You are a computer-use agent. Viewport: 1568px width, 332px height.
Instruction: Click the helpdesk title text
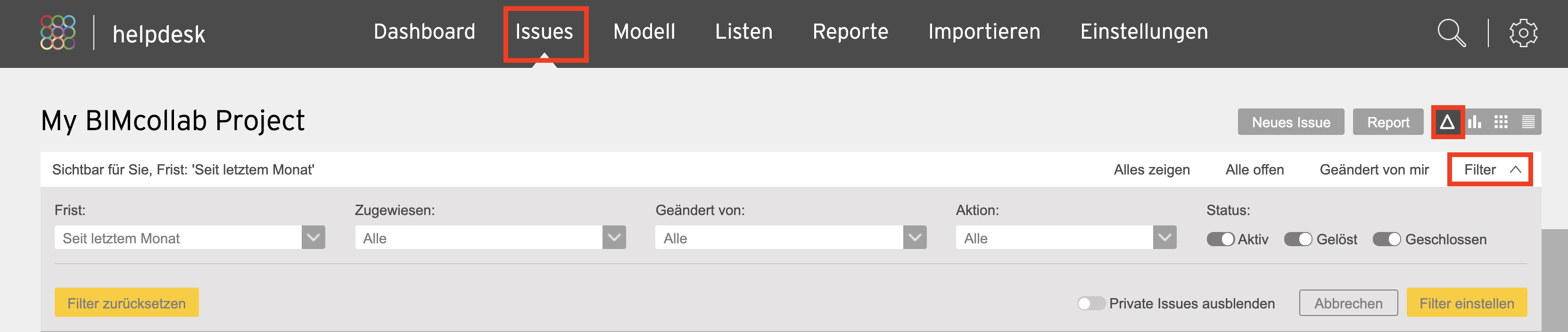coord(159,34)
